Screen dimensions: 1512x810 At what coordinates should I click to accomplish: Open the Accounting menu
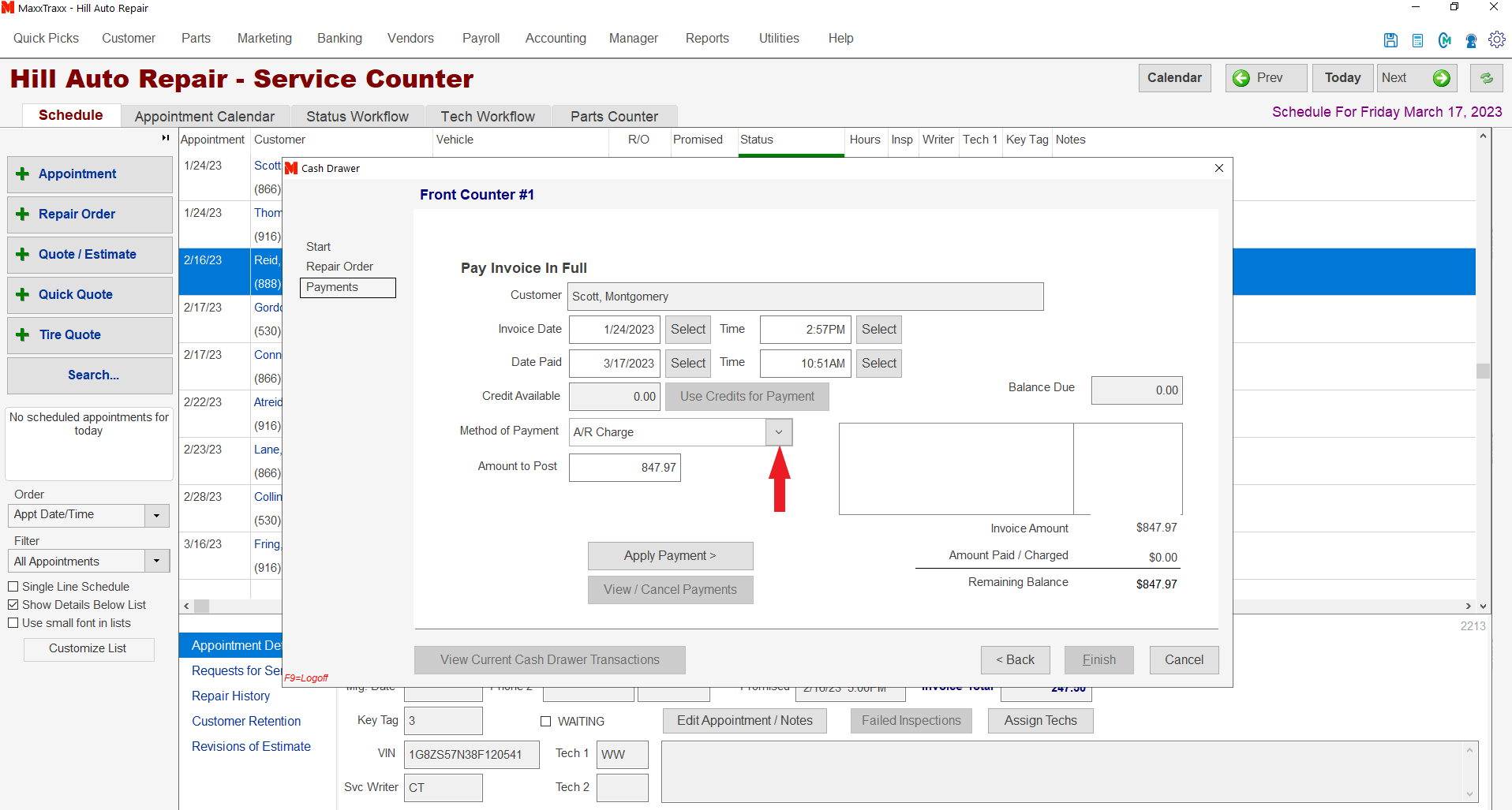pyautogui.click(x=556, y=39)
